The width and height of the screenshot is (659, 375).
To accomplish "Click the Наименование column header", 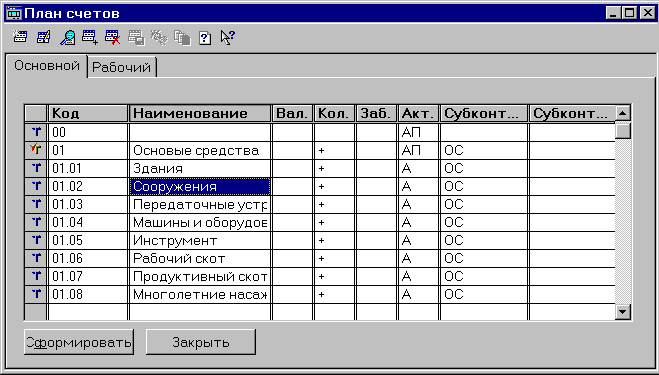I will (x=200, y=114).
